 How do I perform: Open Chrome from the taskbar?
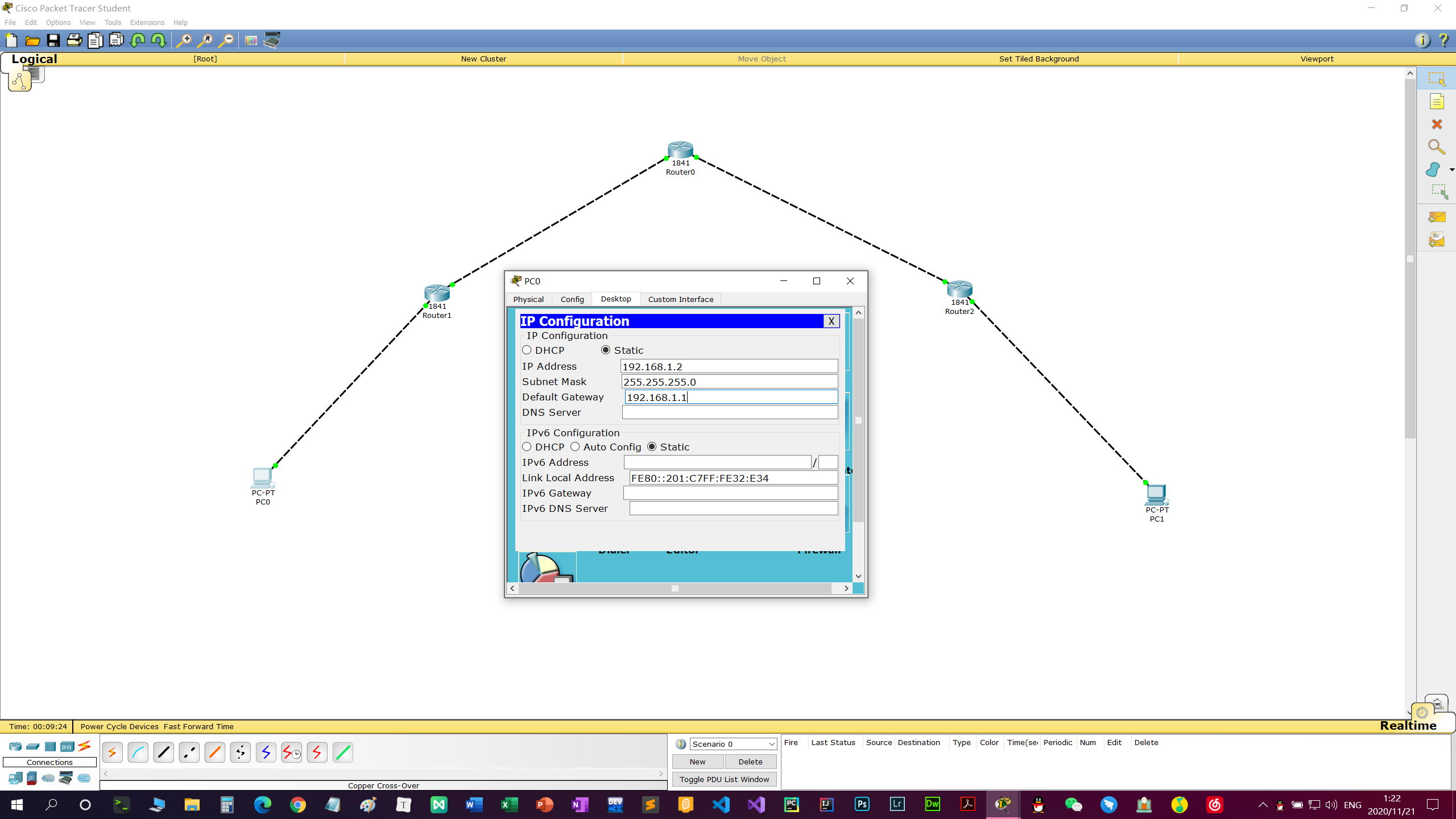tap(297, 805)
